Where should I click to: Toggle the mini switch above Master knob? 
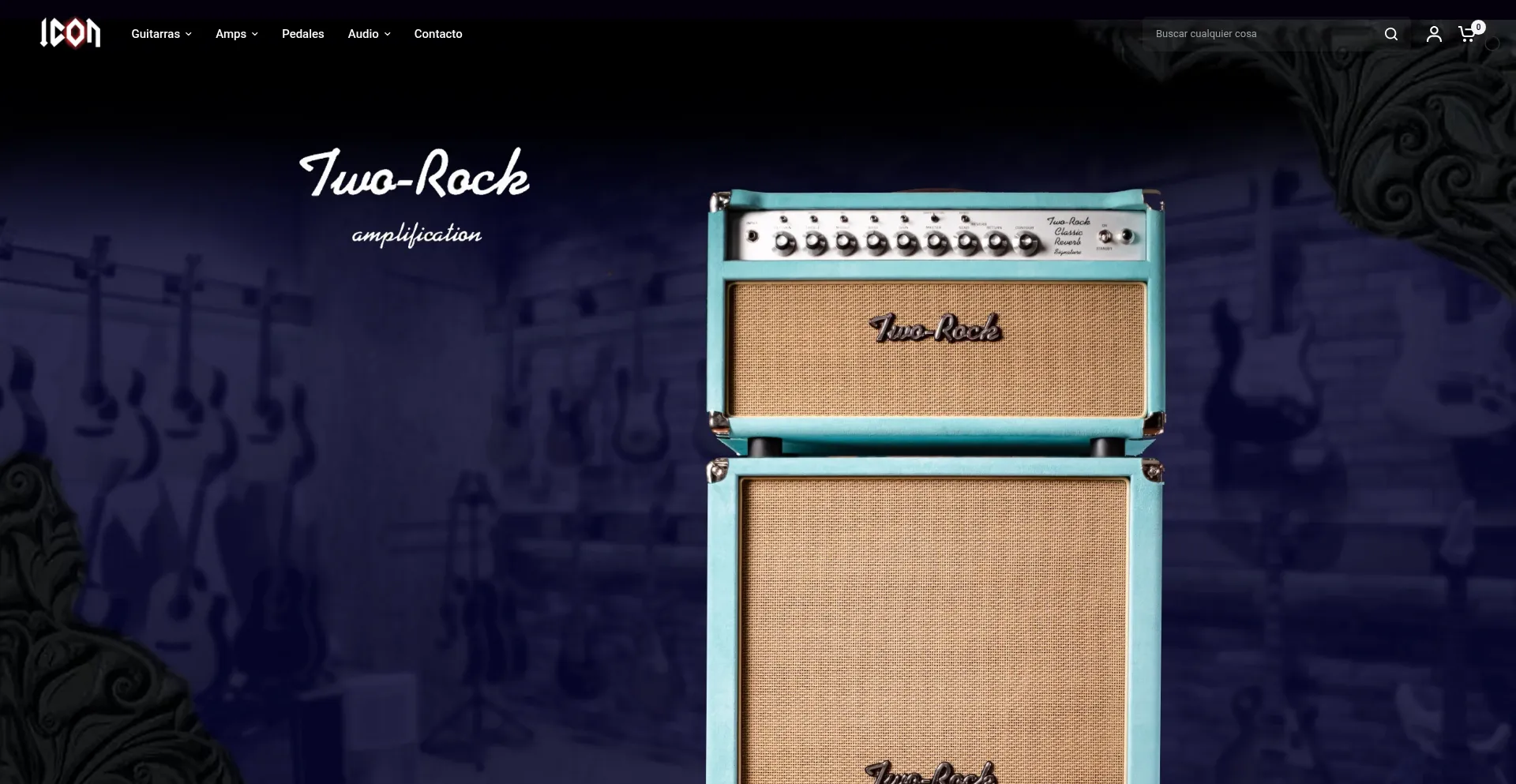click(935, 218)
